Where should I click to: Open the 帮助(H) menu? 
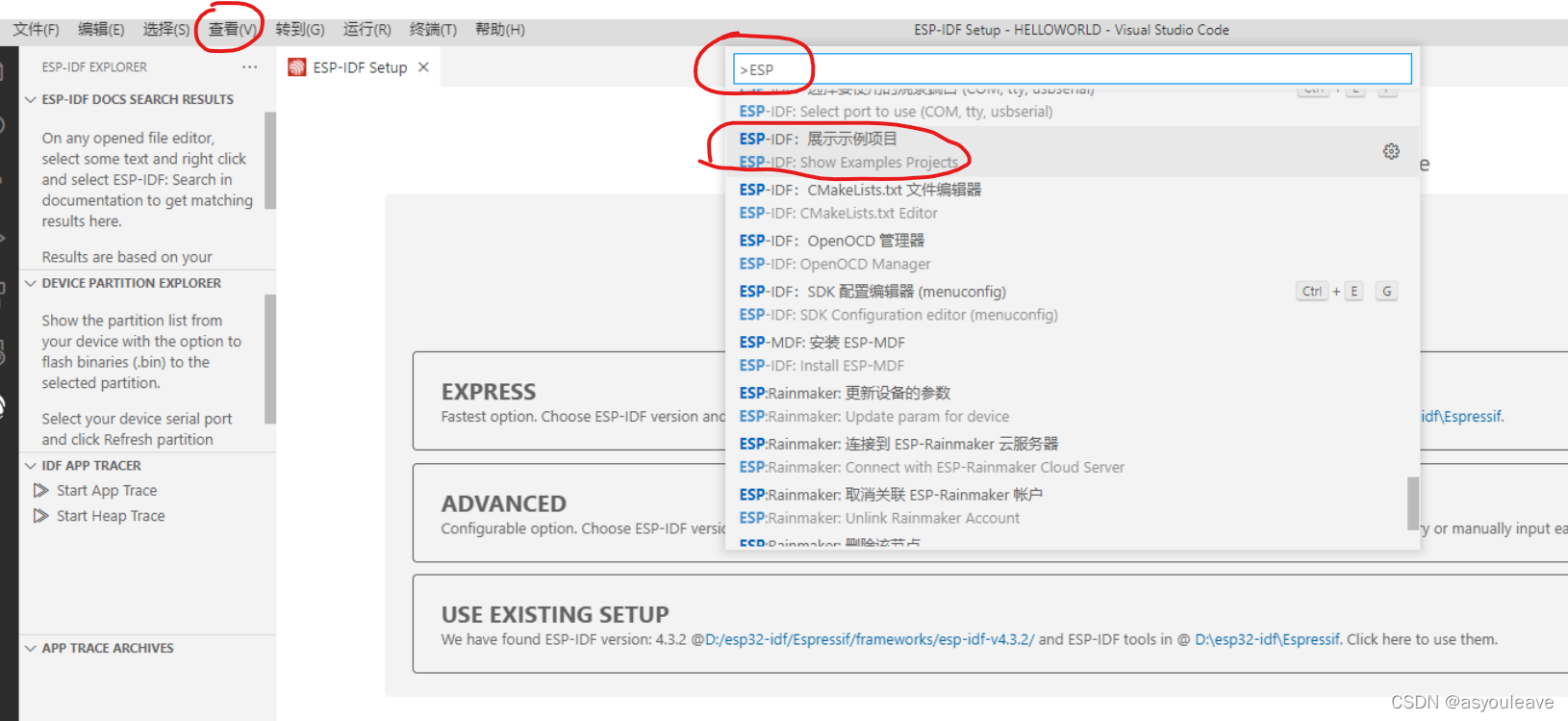pos(500,30)
